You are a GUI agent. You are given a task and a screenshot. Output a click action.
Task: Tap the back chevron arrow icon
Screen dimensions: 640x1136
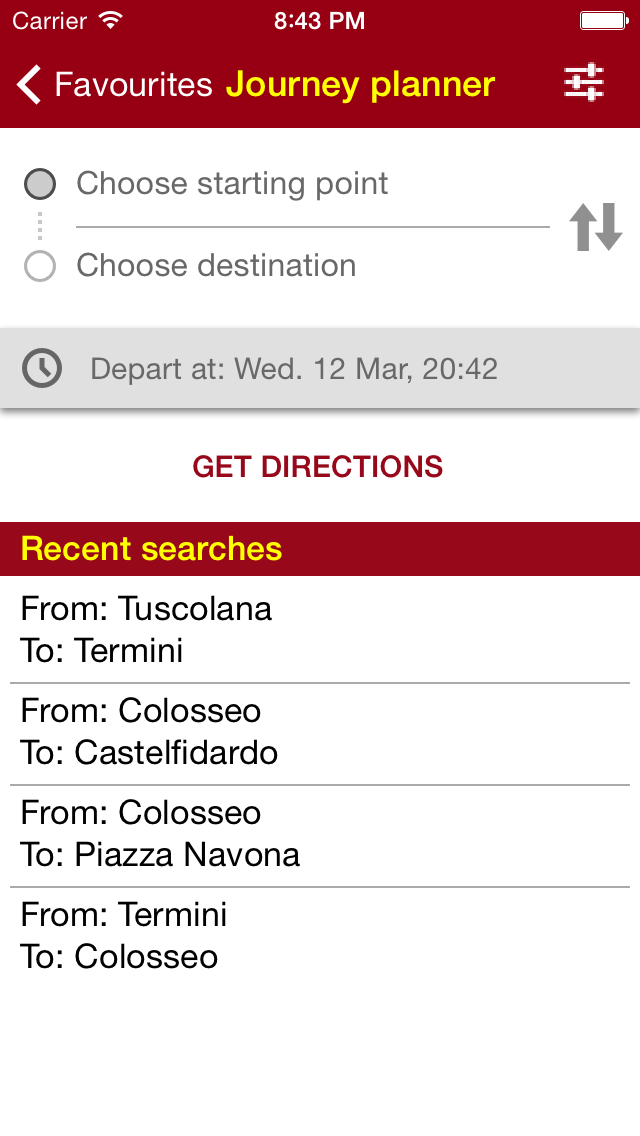30,85
